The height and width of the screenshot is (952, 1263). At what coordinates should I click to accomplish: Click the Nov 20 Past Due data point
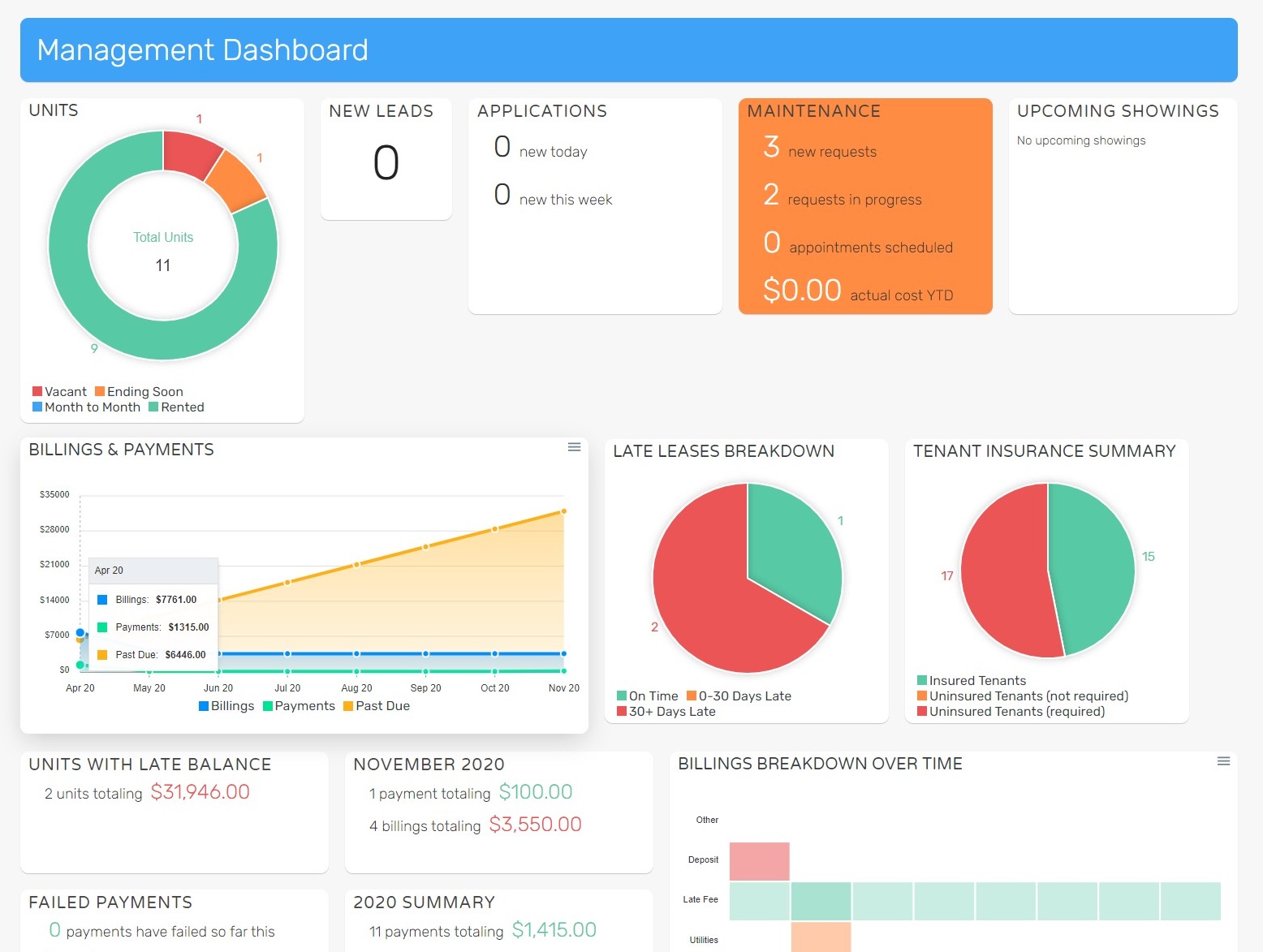563,511
